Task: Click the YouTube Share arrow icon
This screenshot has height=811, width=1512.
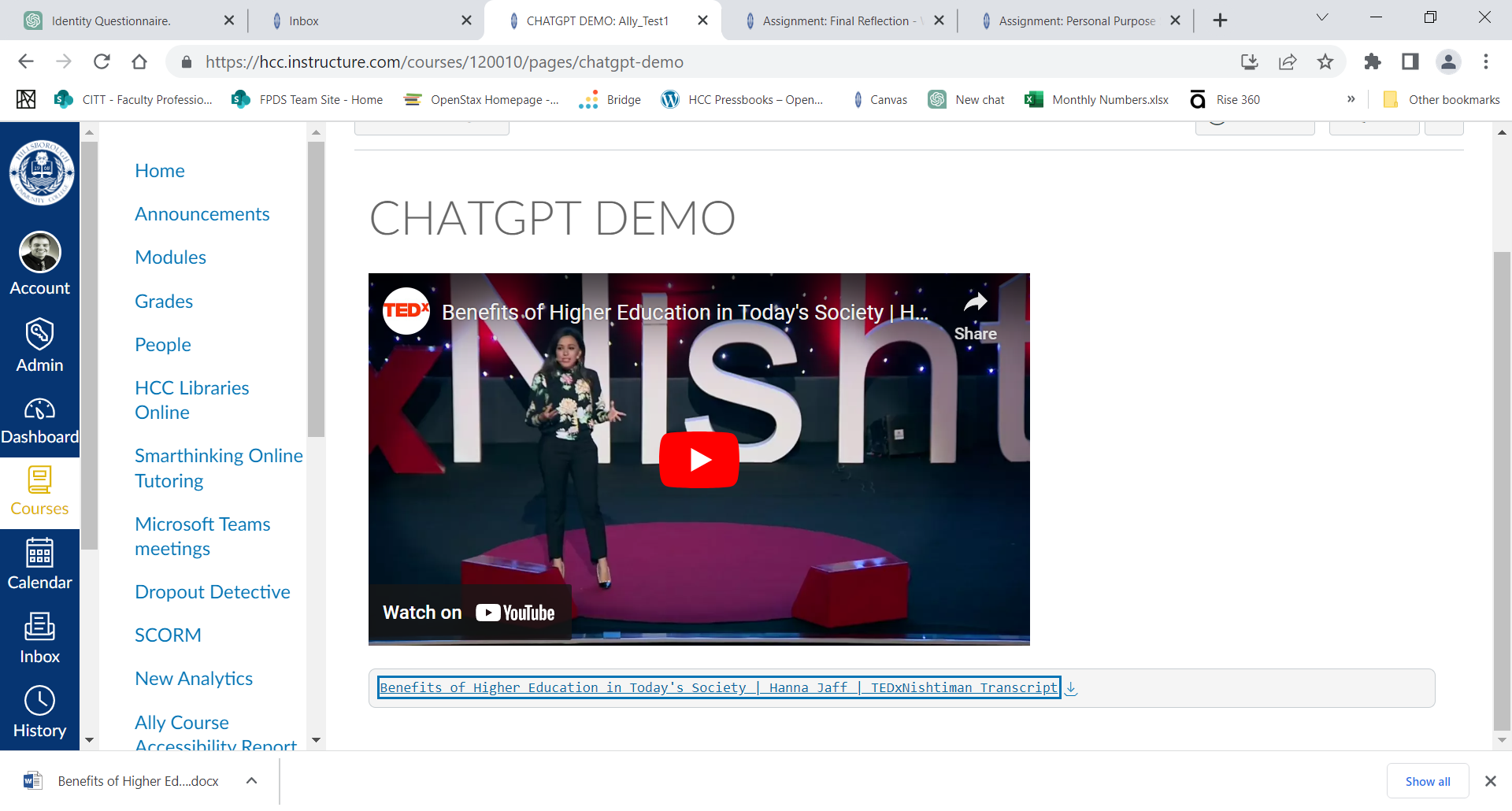Action: (x=975, y=303)
